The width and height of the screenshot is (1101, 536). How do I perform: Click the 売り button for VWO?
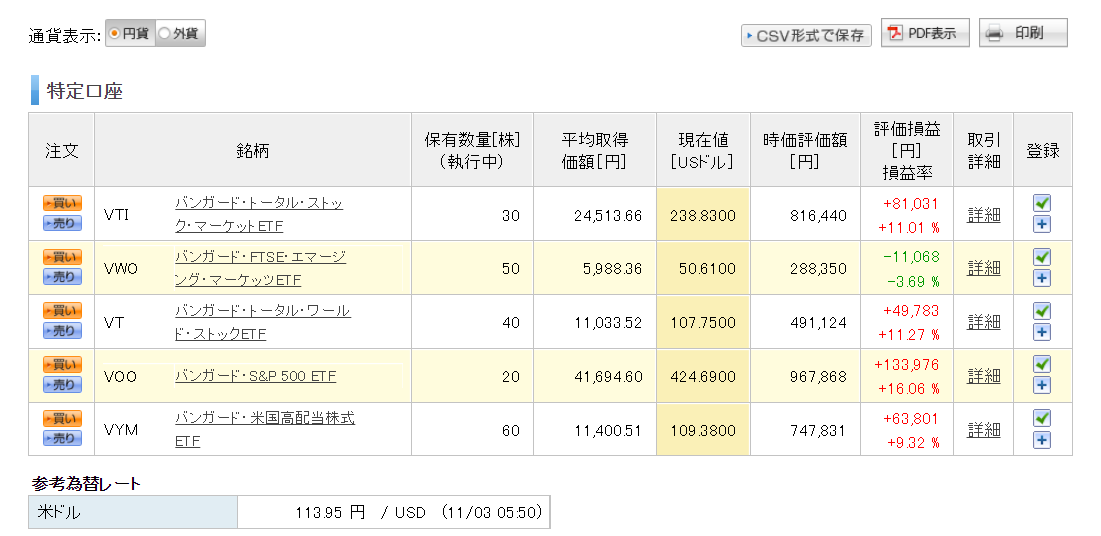[x=62, y=277]
